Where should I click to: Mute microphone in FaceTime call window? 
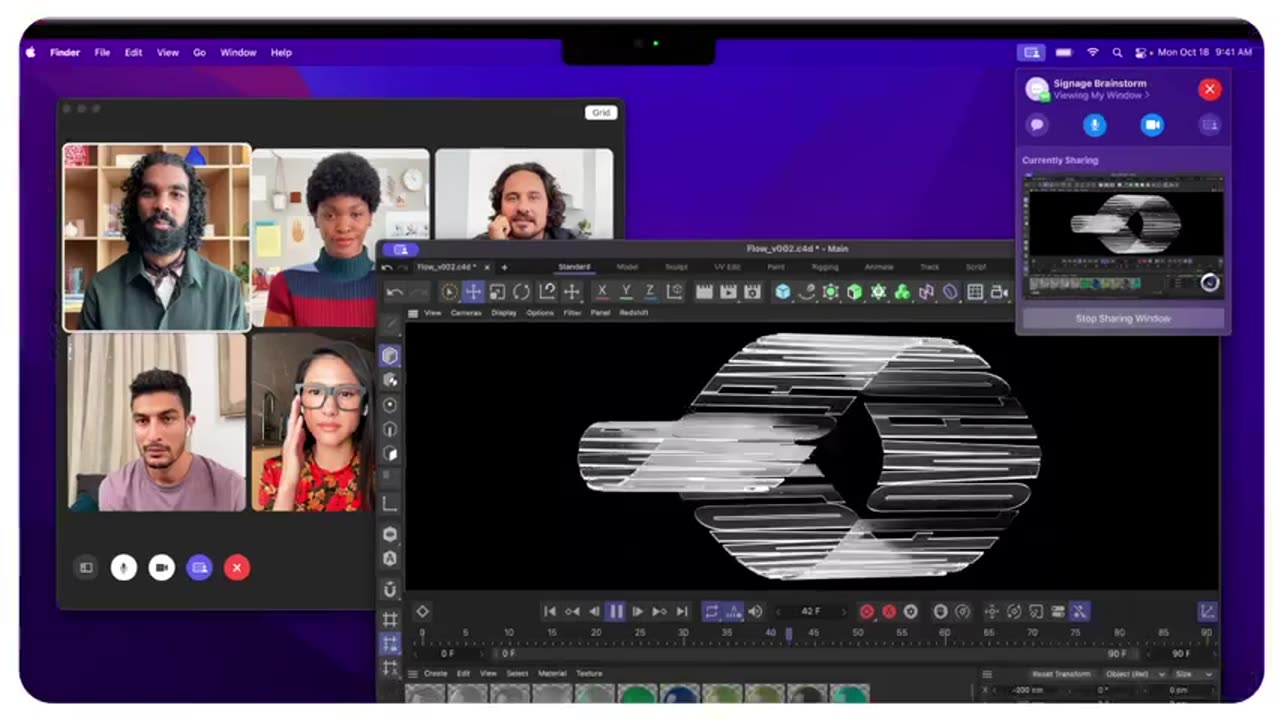pos(124,567)
